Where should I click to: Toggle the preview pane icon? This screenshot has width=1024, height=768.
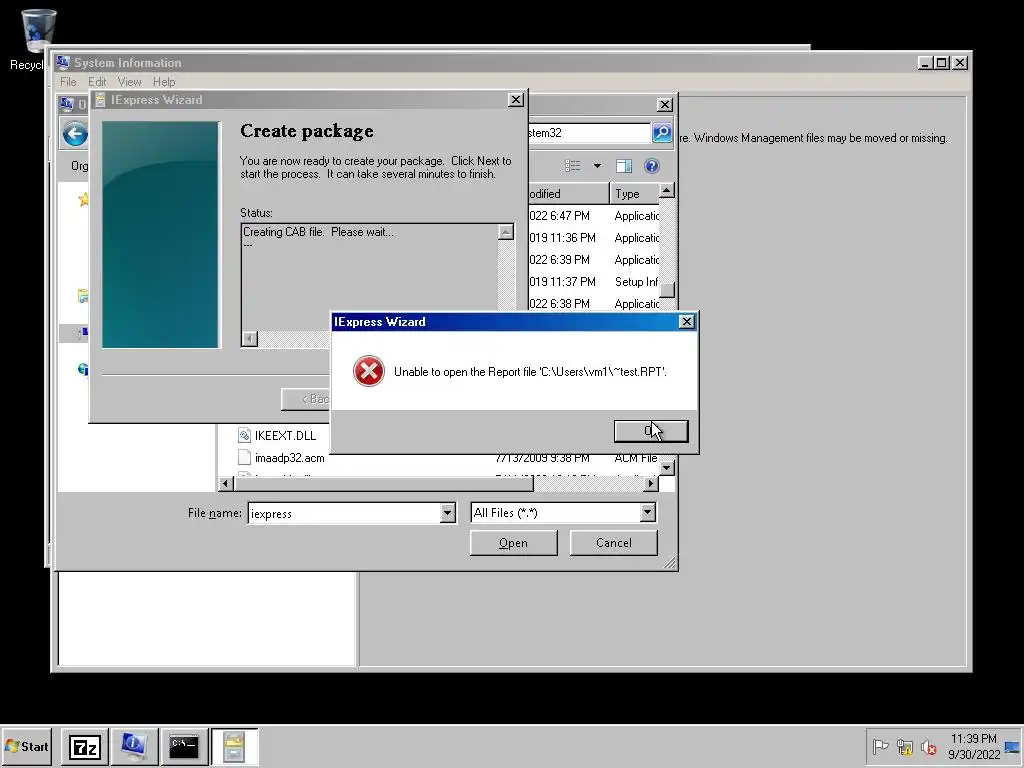click(624, 166)
